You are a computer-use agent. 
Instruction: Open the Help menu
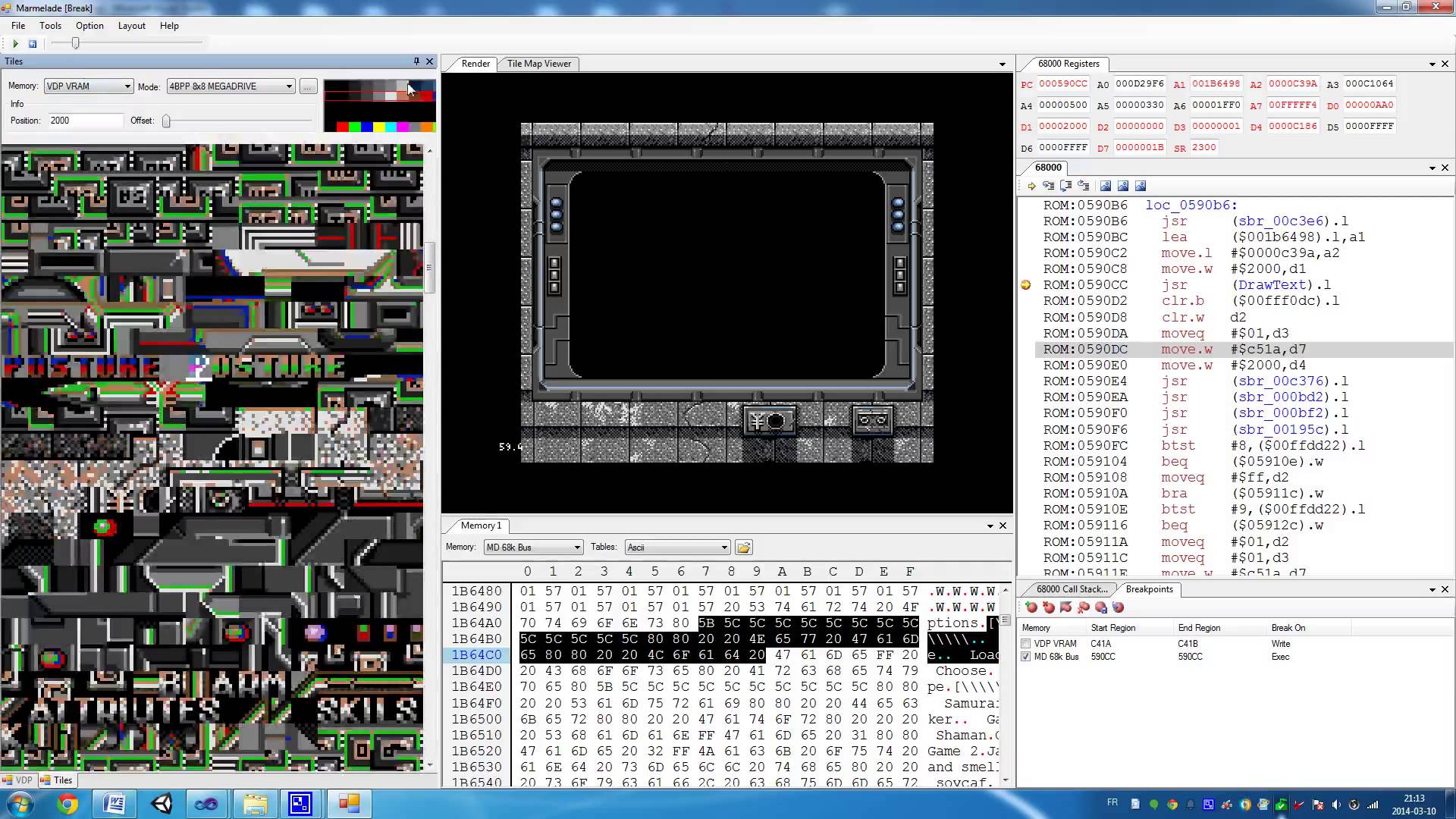169,26
